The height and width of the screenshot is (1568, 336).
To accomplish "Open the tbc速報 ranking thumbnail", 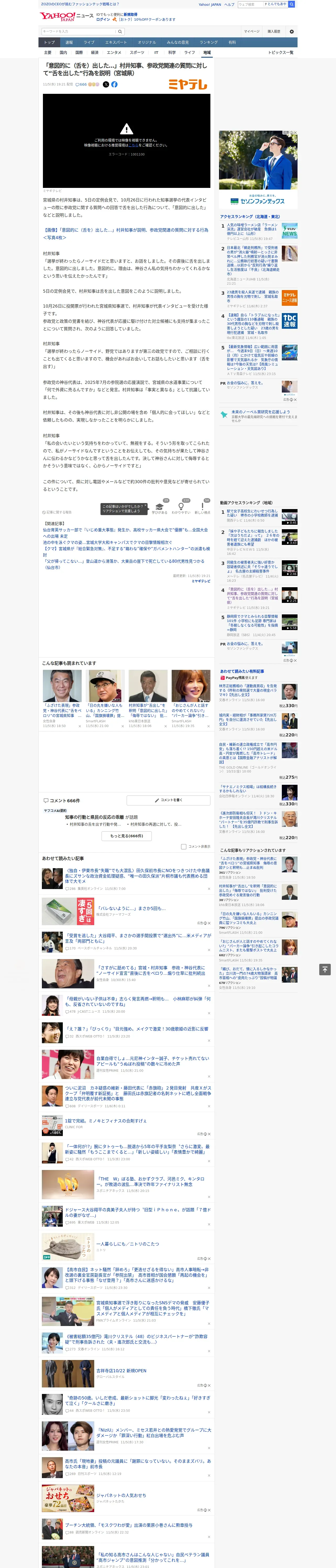I will point(290,321).
